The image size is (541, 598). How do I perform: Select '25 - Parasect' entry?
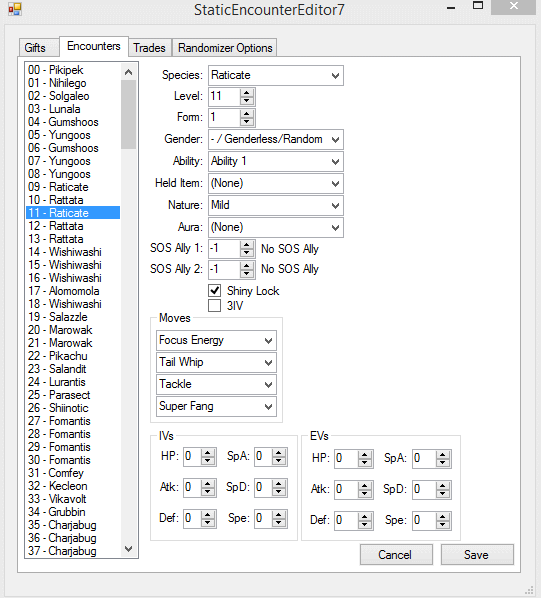[x=73, y=395]
